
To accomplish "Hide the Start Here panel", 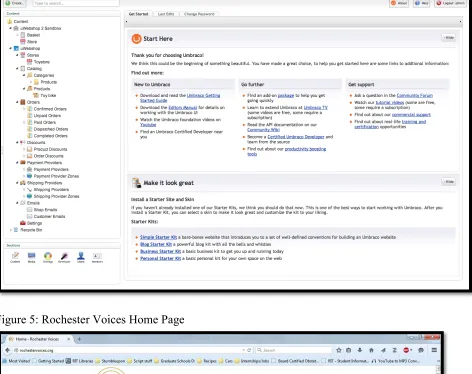I will [x=449, y=38].
